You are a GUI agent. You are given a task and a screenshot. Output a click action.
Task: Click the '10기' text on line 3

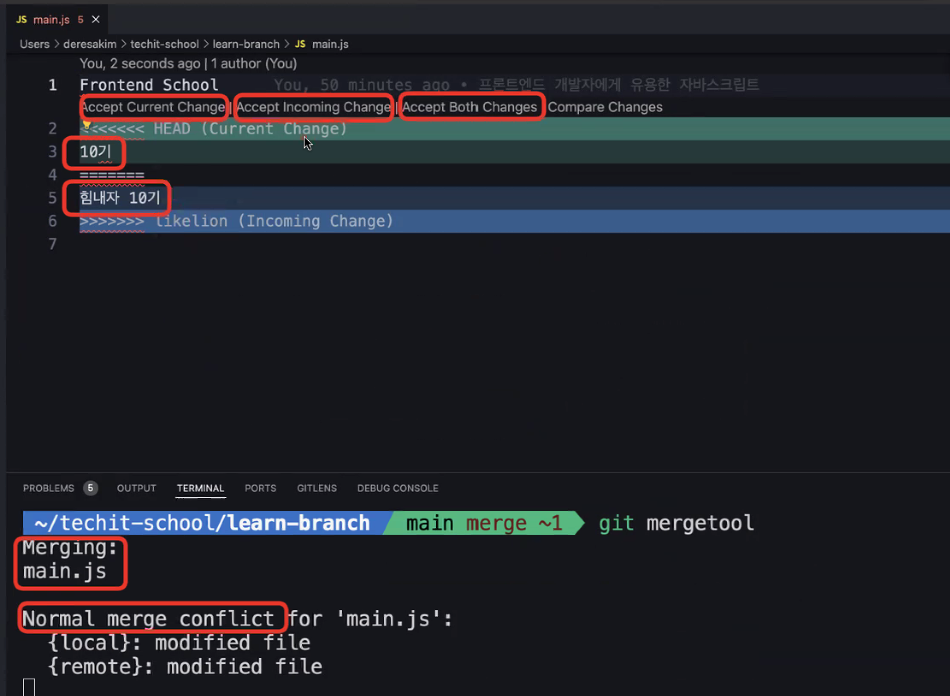pos(95,151)
